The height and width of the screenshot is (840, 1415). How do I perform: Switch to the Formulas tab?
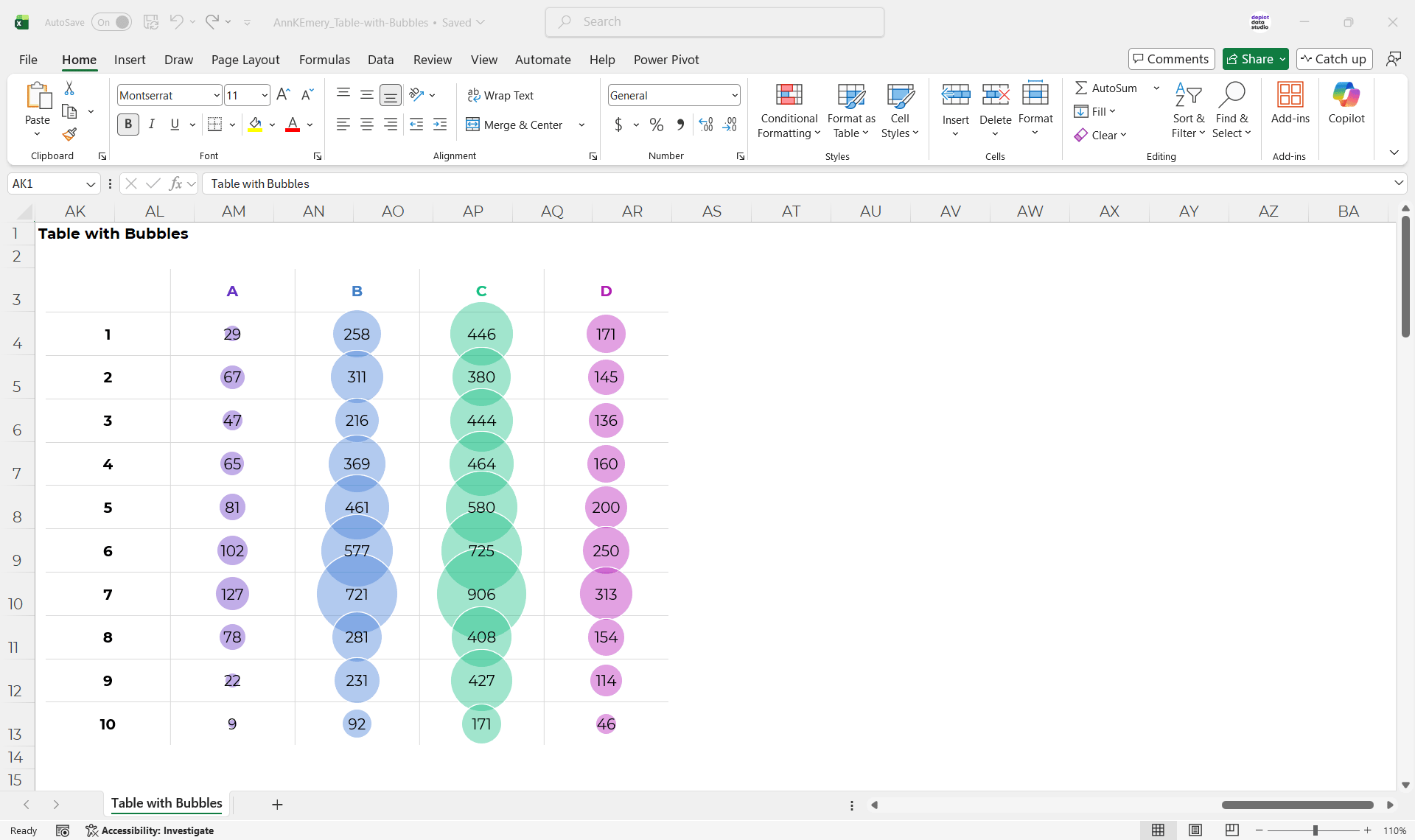[324, 60]
